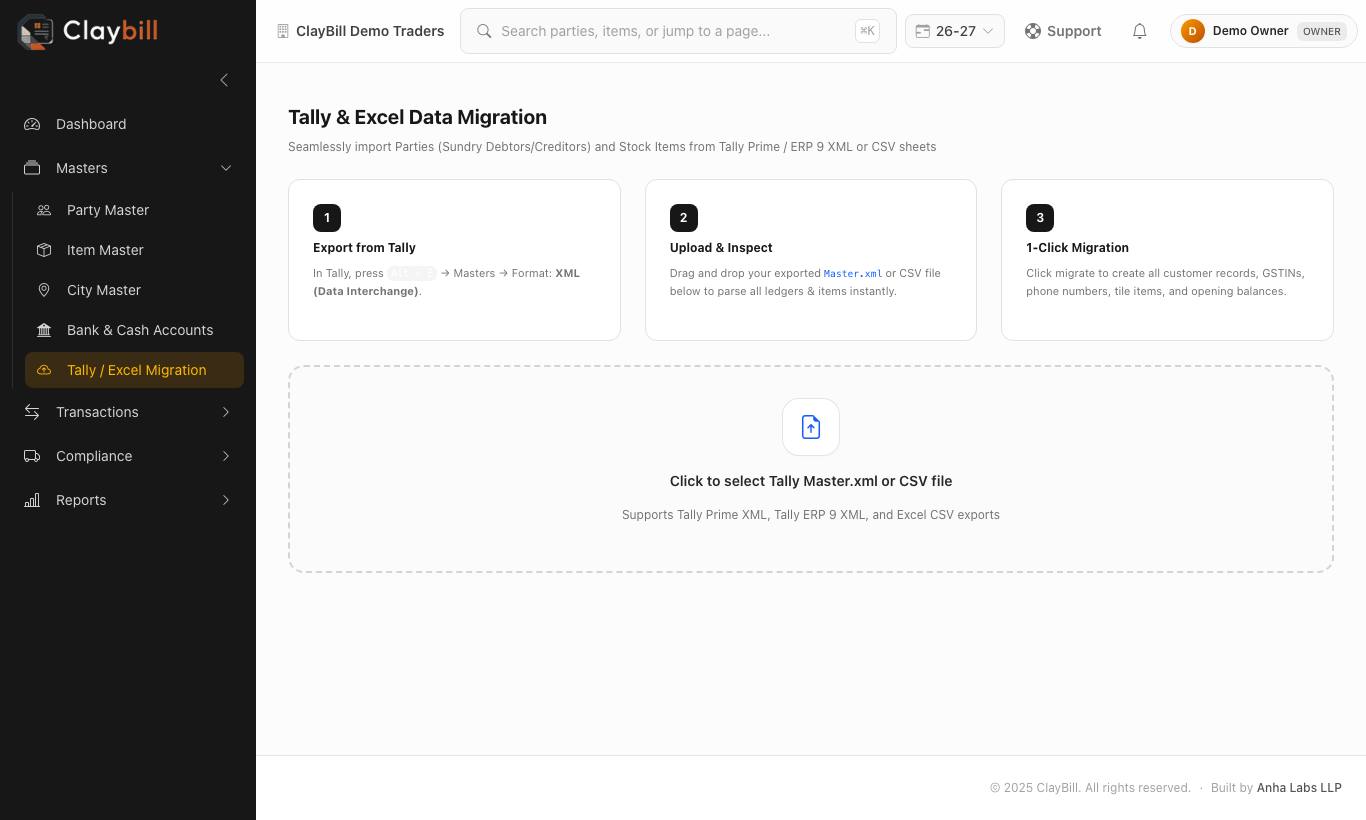Open the Demo Owner account menu
Viewport: 1366px width, 820px height.
[1264, 31]
